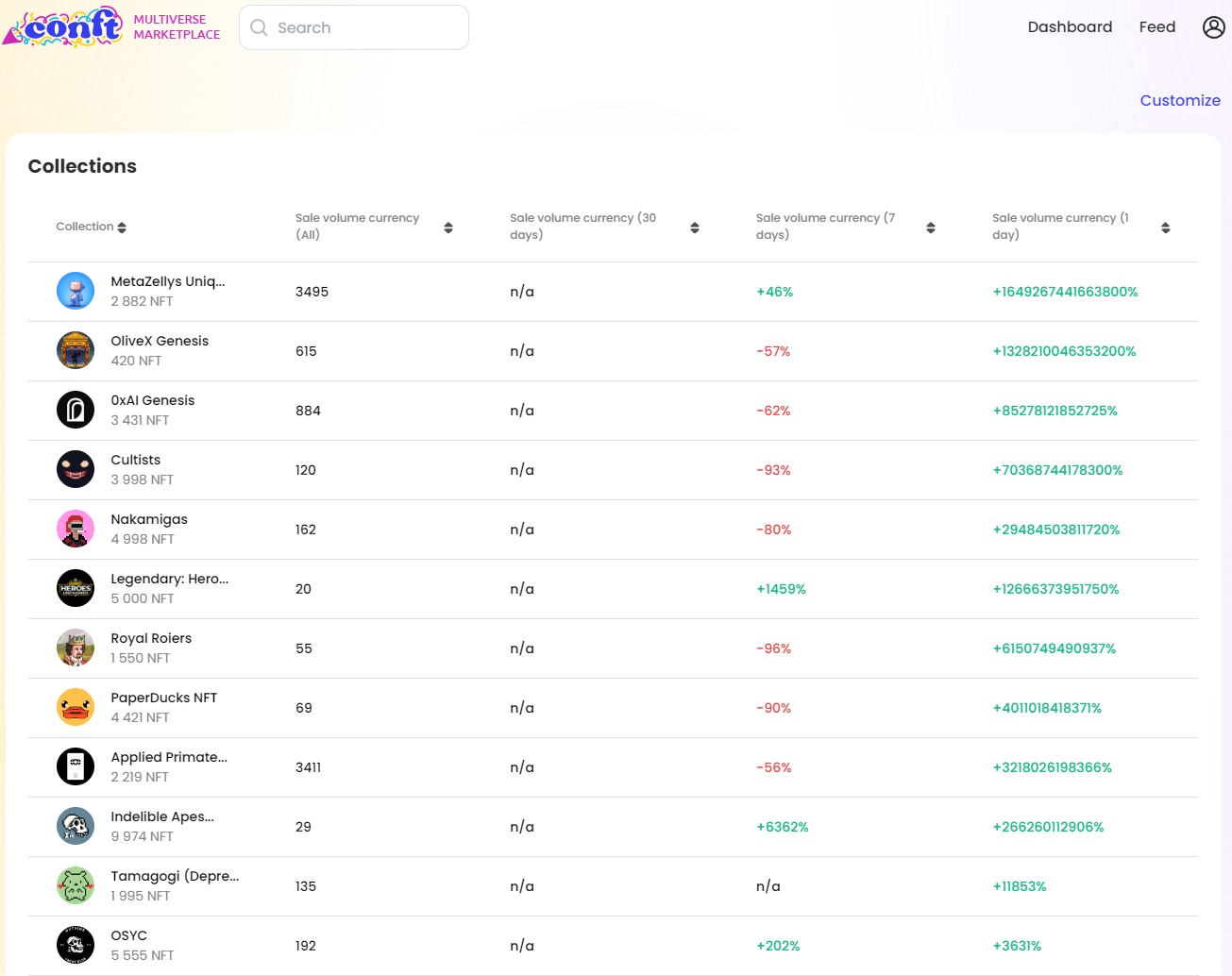Screen dimensions: 1232x976
Task: Open the OliveX Genesis collection avatar
Action: pyautogui.click(x=76, y=350)
